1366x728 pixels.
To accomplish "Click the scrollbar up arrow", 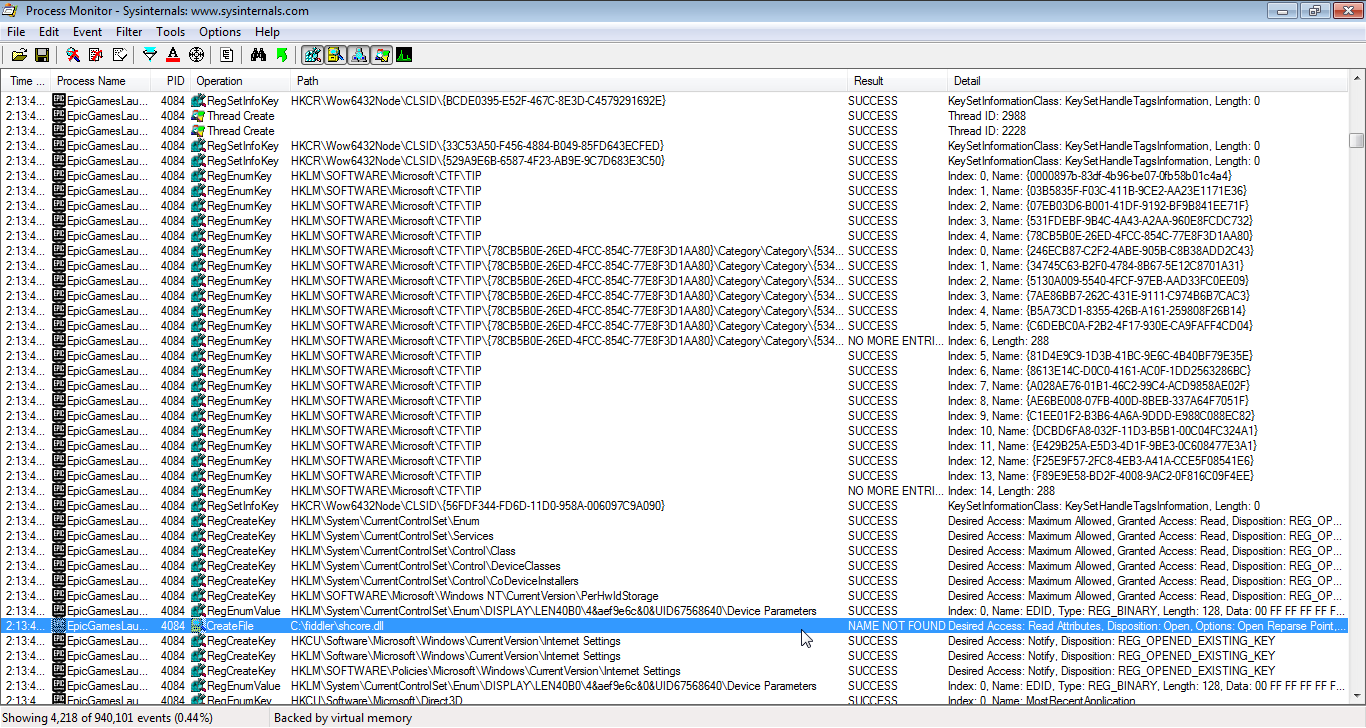I will [x=1356, y=80].
